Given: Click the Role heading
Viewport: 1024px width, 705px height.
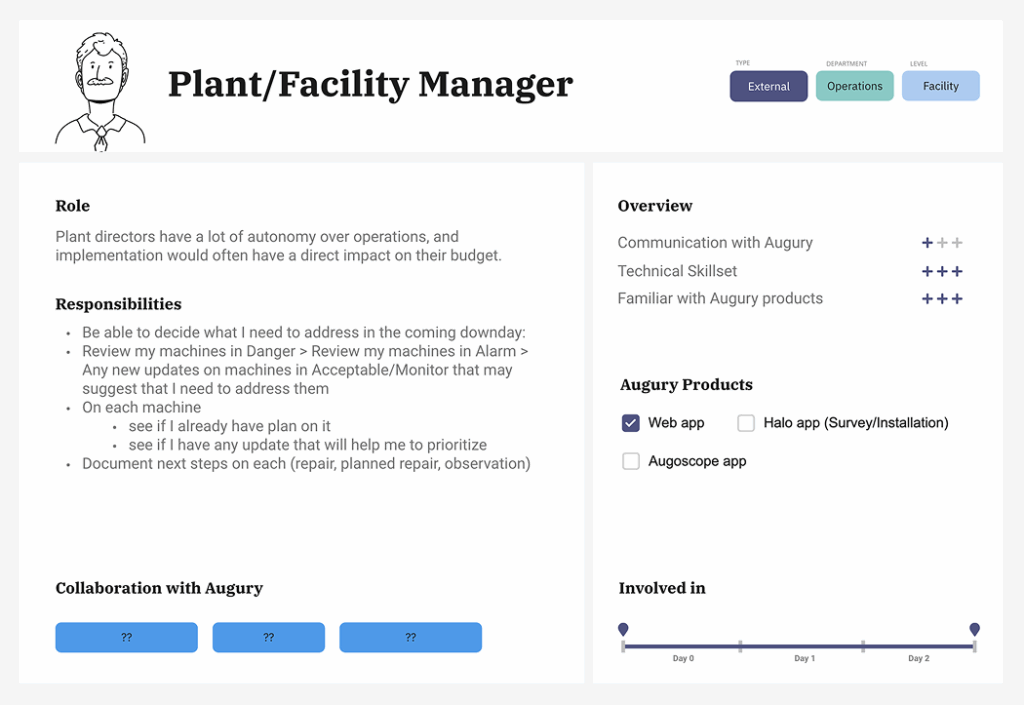Looking at the screenshot, I should (72, 206).
